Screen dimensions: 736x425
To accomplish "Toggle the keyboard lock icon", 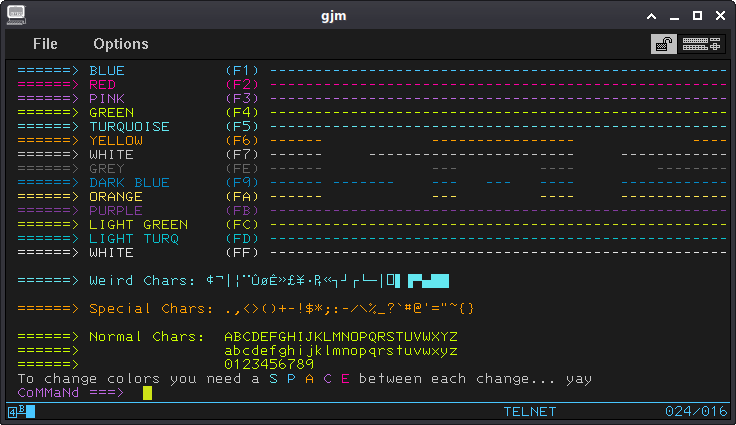I will [x=663, y=44].
